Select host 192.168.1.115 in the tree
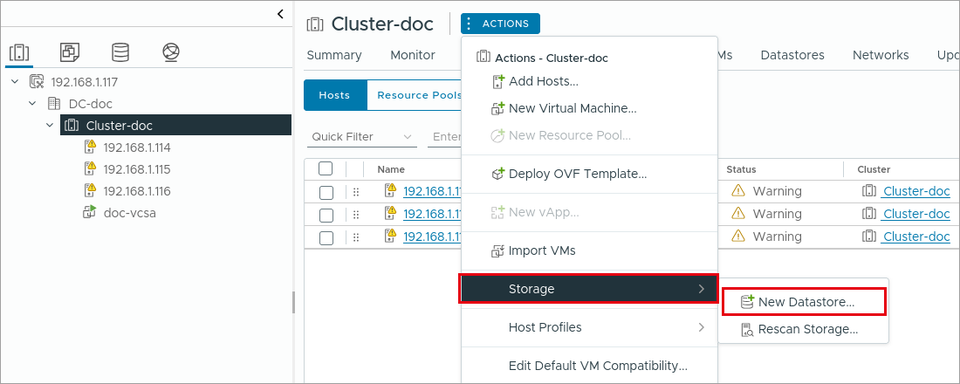 point(136,169)
